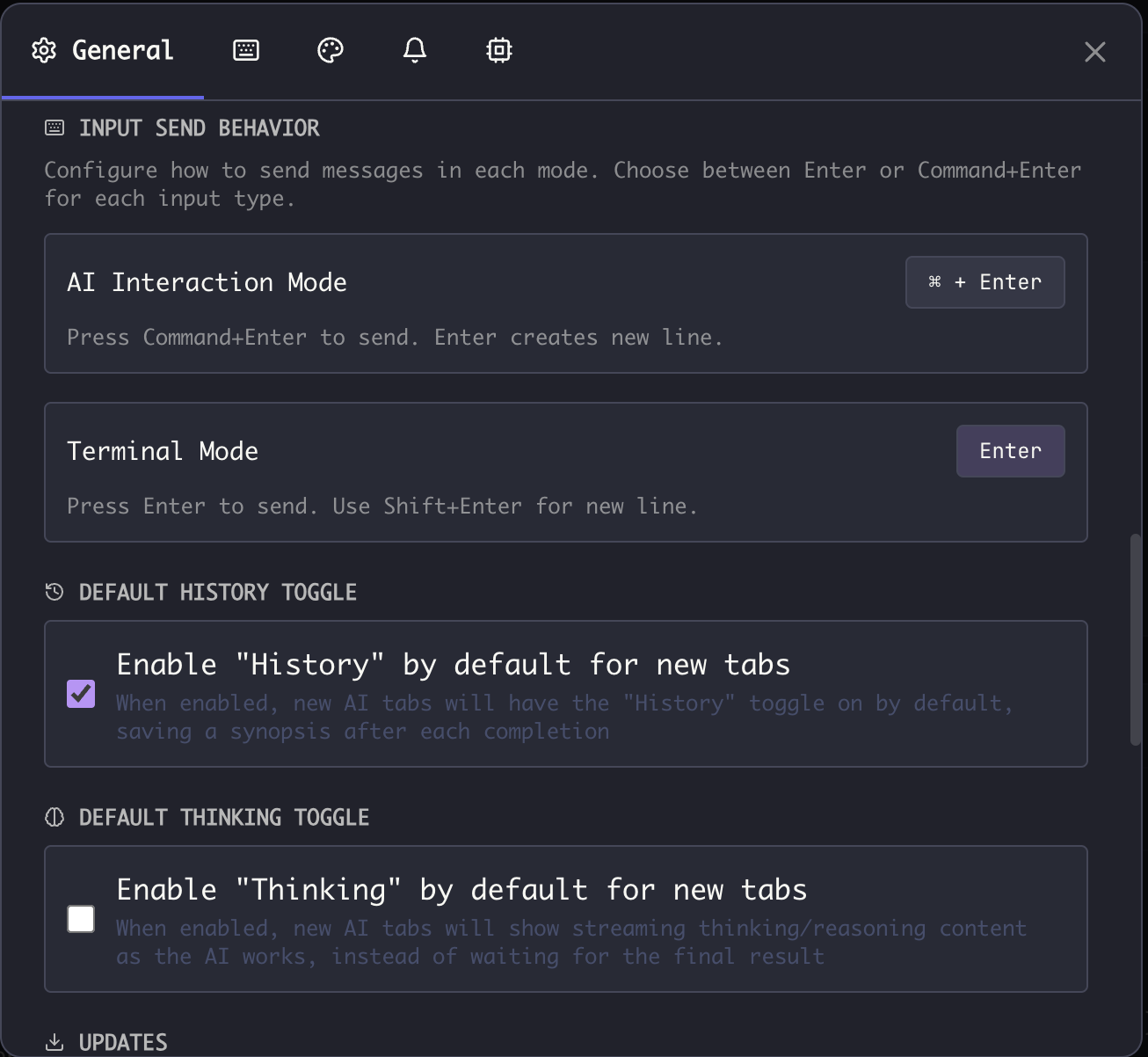1148x1057 pixels.
Task: Click the contrast icon beside Default Thinking Toggle
Action: (54, 817)
